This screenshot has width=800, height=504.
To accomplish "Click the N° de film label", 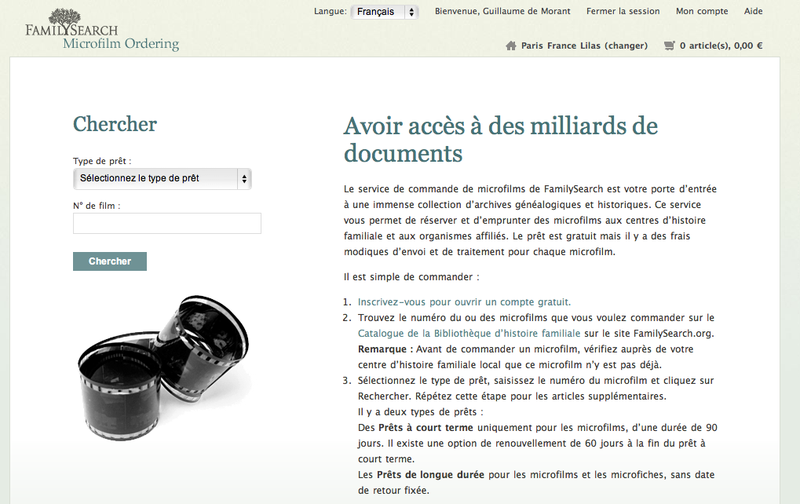I will coord(96,206).
